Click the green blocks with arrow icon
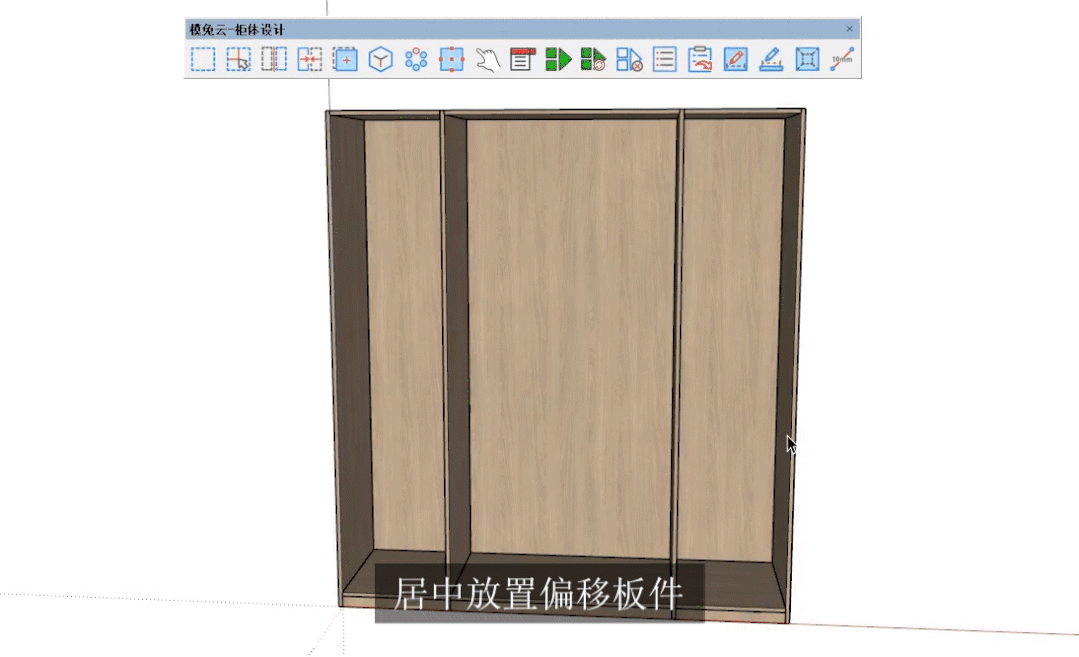This screenshot has width=1079, height=657. pos(558,60)
